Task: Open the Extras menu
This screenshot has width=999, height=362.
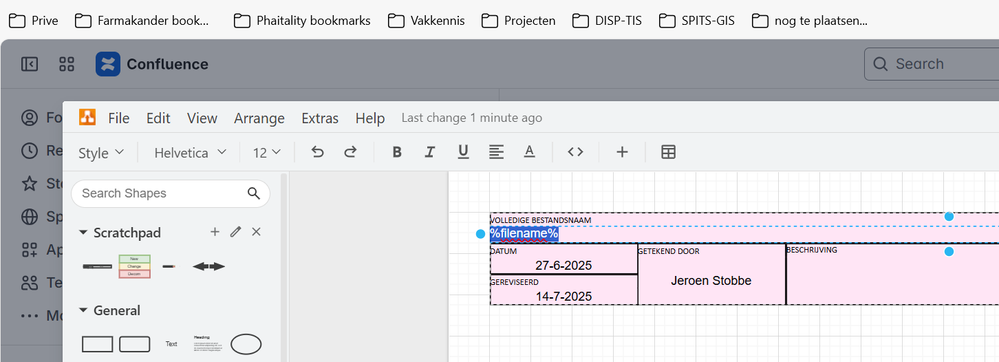Action: [x=320, y=118]
